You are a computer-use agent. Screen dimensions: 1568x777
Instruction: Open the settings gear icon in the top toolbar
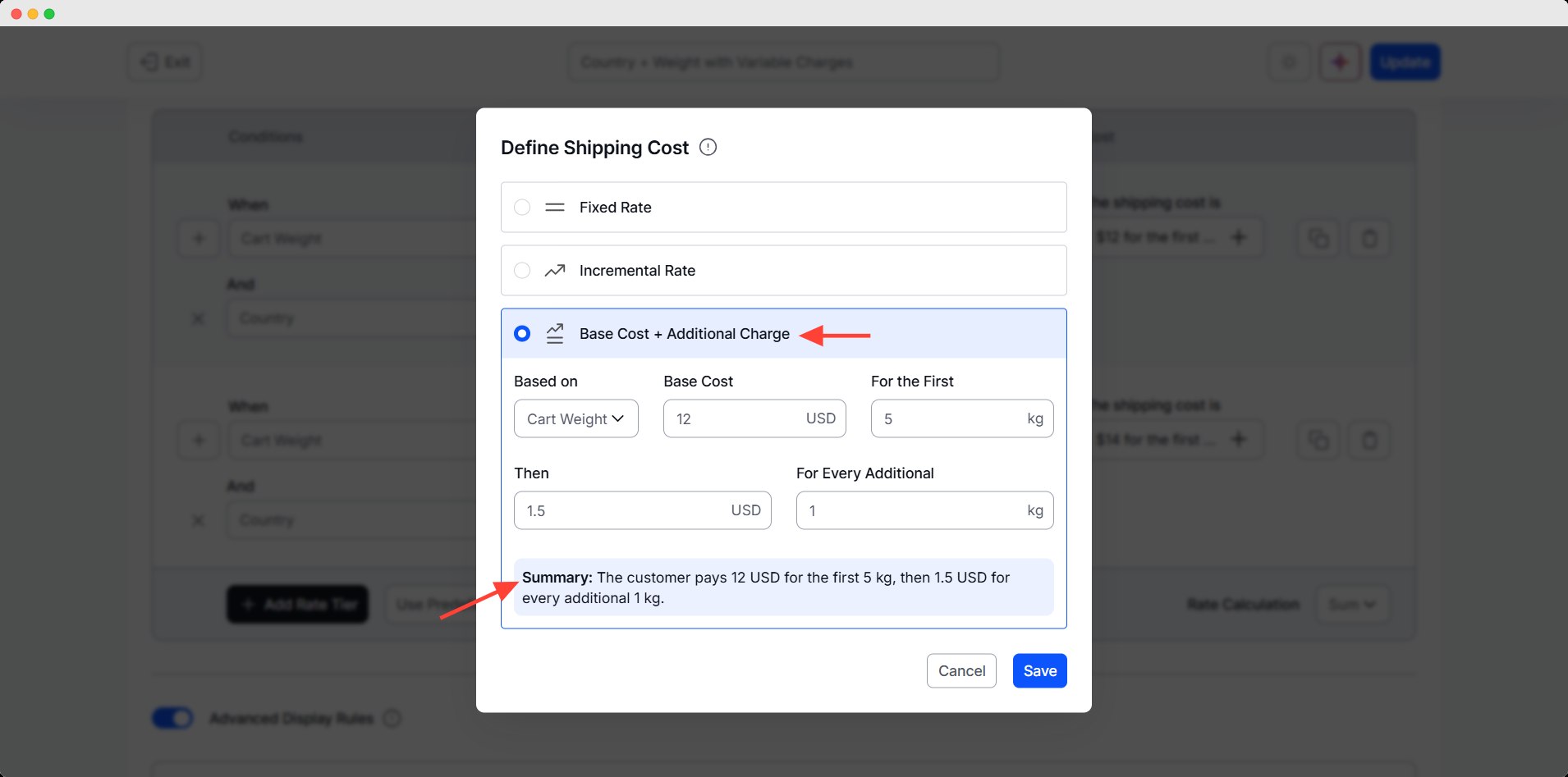(x=1290, y=62)
